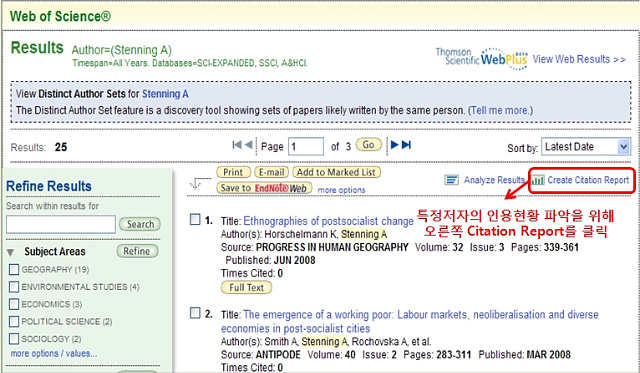Click the page number input field
640x373 pixels.
pos(306,146)
